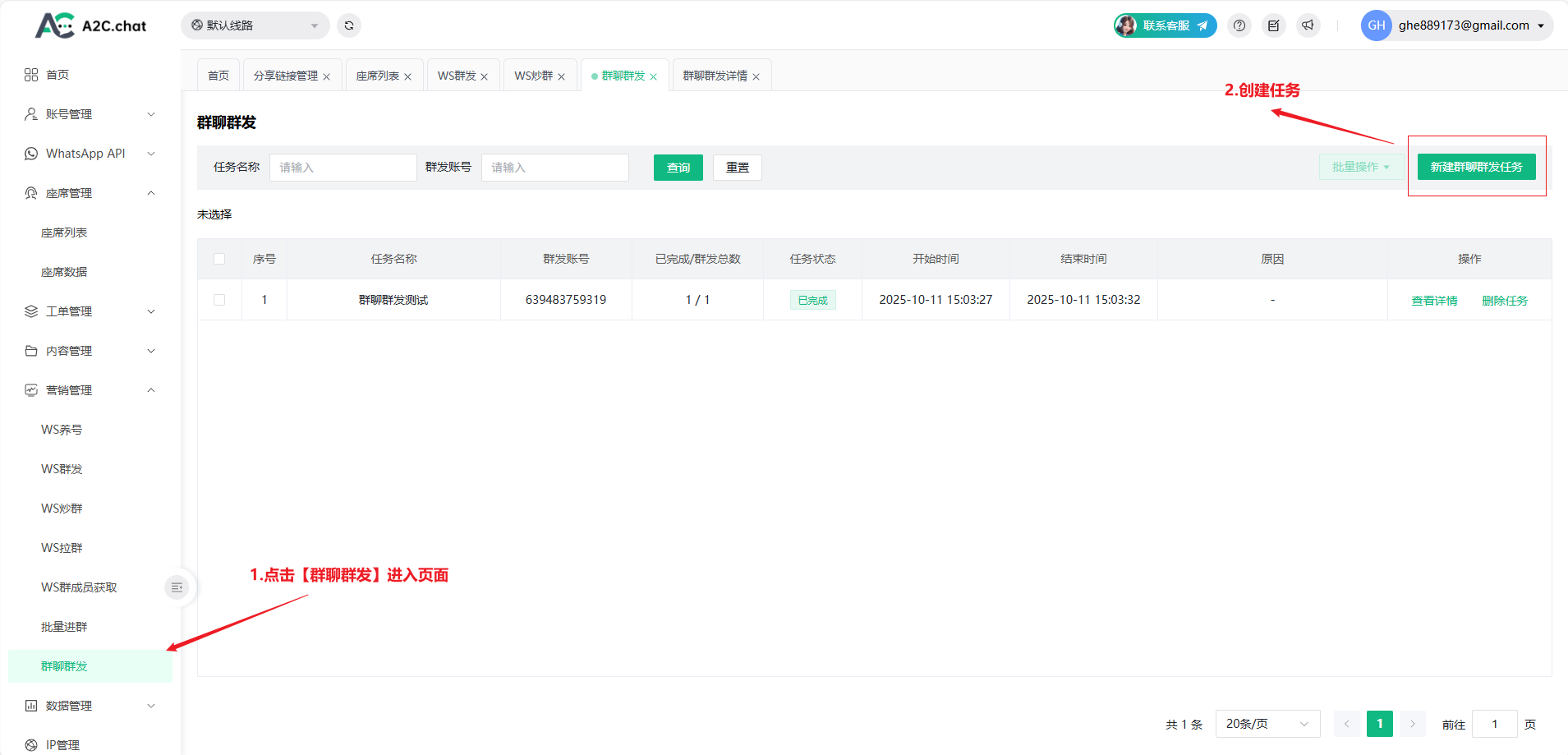This screenshot has width=1568, height=755.
Task: Open the announcements megaphone icon
Action: 1308,25
